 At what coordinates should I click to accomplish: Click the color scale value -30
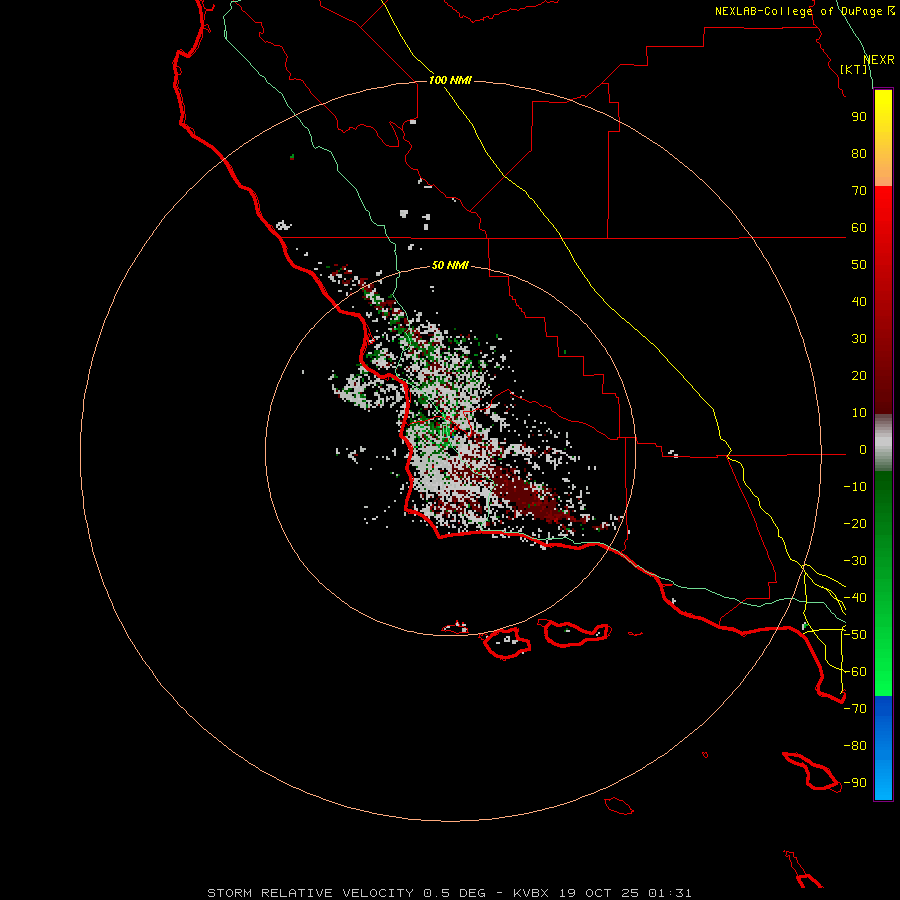click(855, 561)
